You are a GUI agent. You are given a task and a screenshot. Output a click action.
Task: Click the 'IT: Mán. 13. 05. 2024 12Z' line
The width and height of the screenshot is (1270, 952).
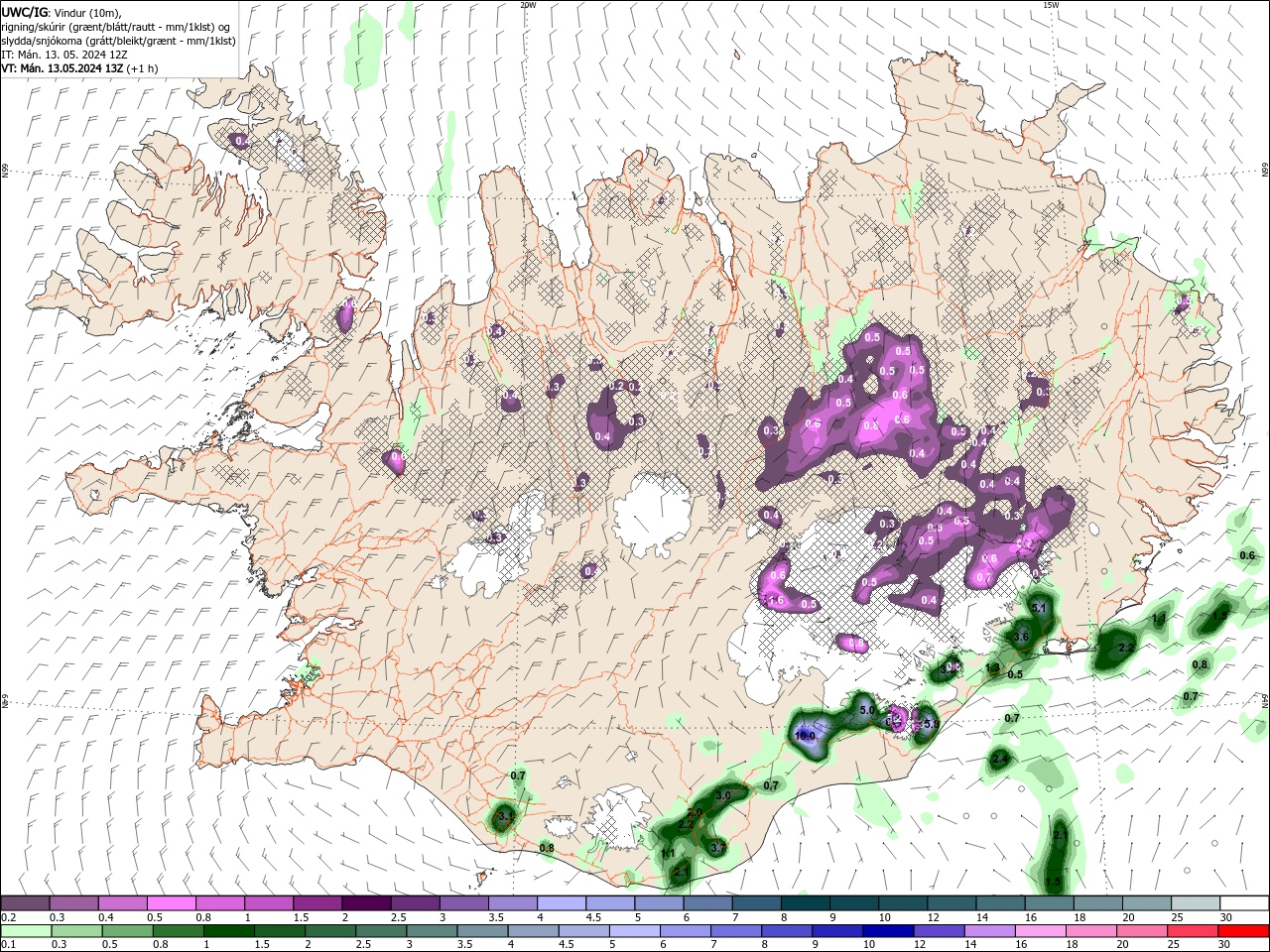pyautogui.click(x=63, y=55)
